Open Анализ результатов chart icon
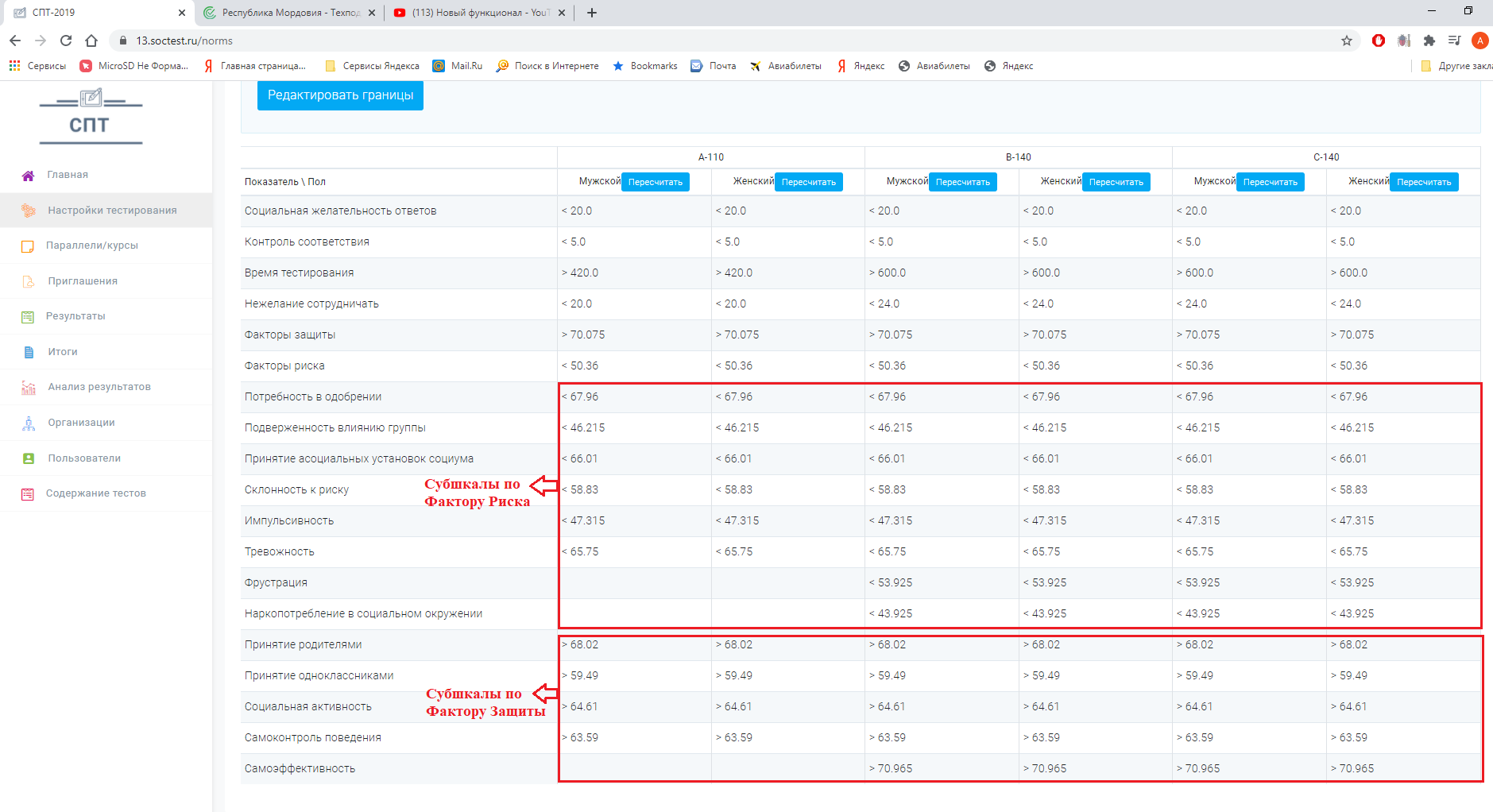Viewport: 1493px width, 812px height. 28,388
